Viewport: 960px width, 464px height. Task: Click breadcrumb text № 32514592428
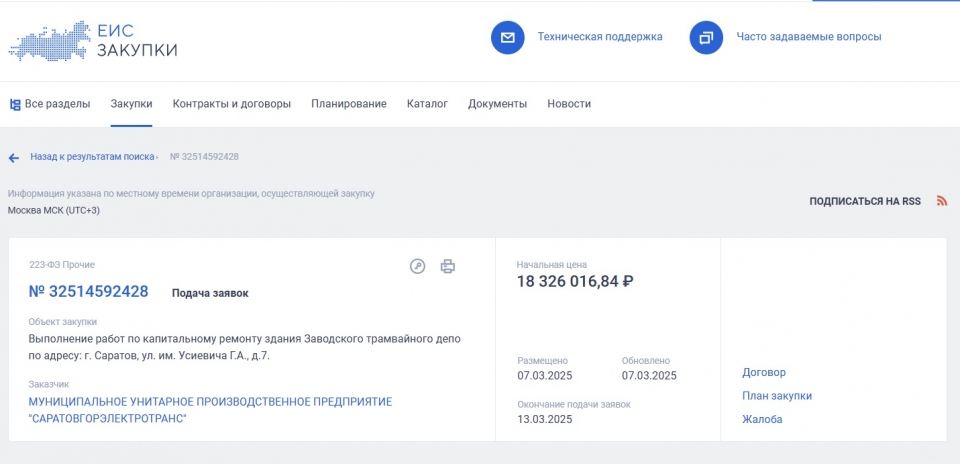pyautogui.click(x=204, y=157)
